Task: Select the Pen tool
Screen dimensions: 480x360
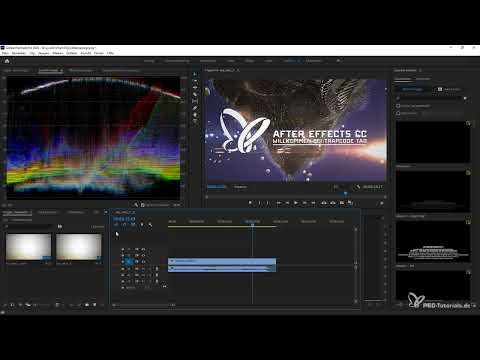Action: tap(196, 108)
